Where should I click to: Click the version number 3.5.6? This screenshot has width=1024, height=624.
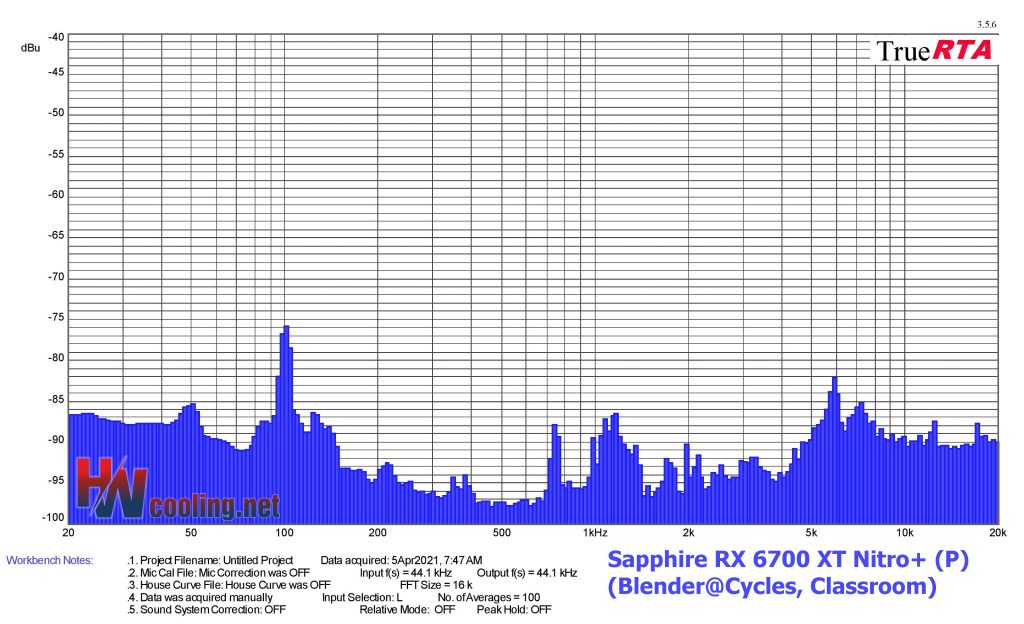987,25
